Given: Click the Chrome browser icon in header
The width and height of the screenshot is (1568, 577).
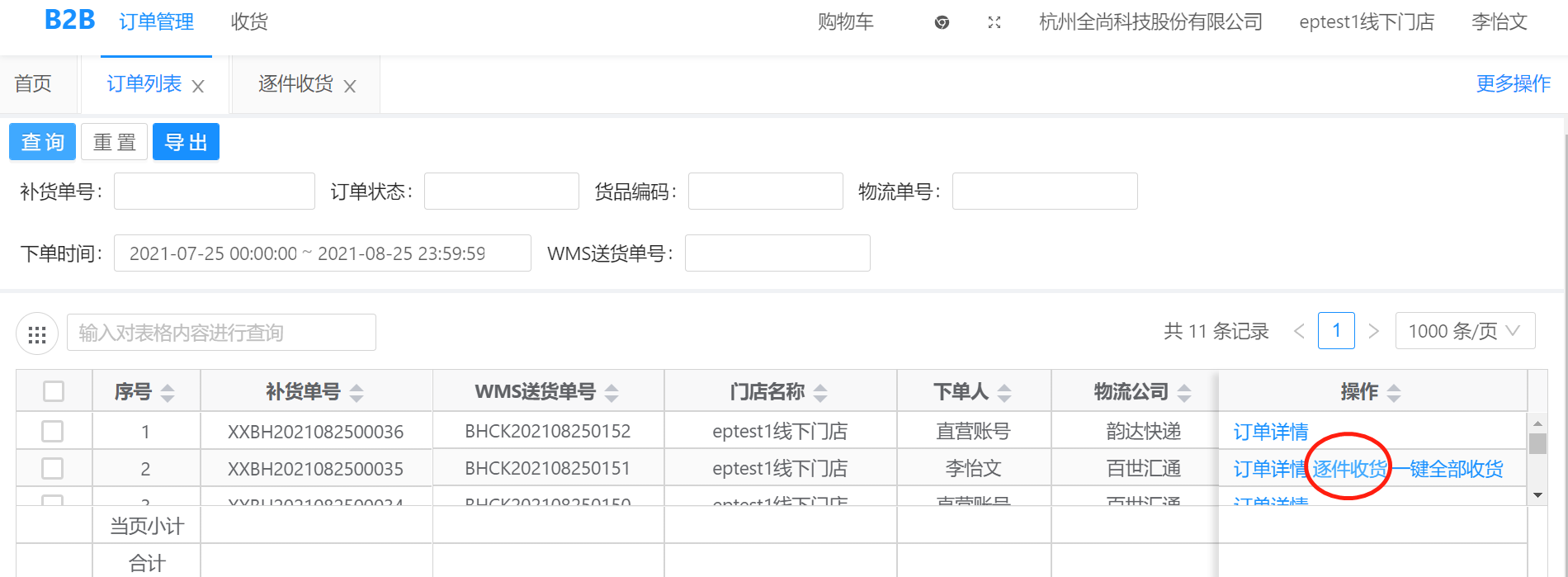Looking at the screenshot, I should click(942, 22).
